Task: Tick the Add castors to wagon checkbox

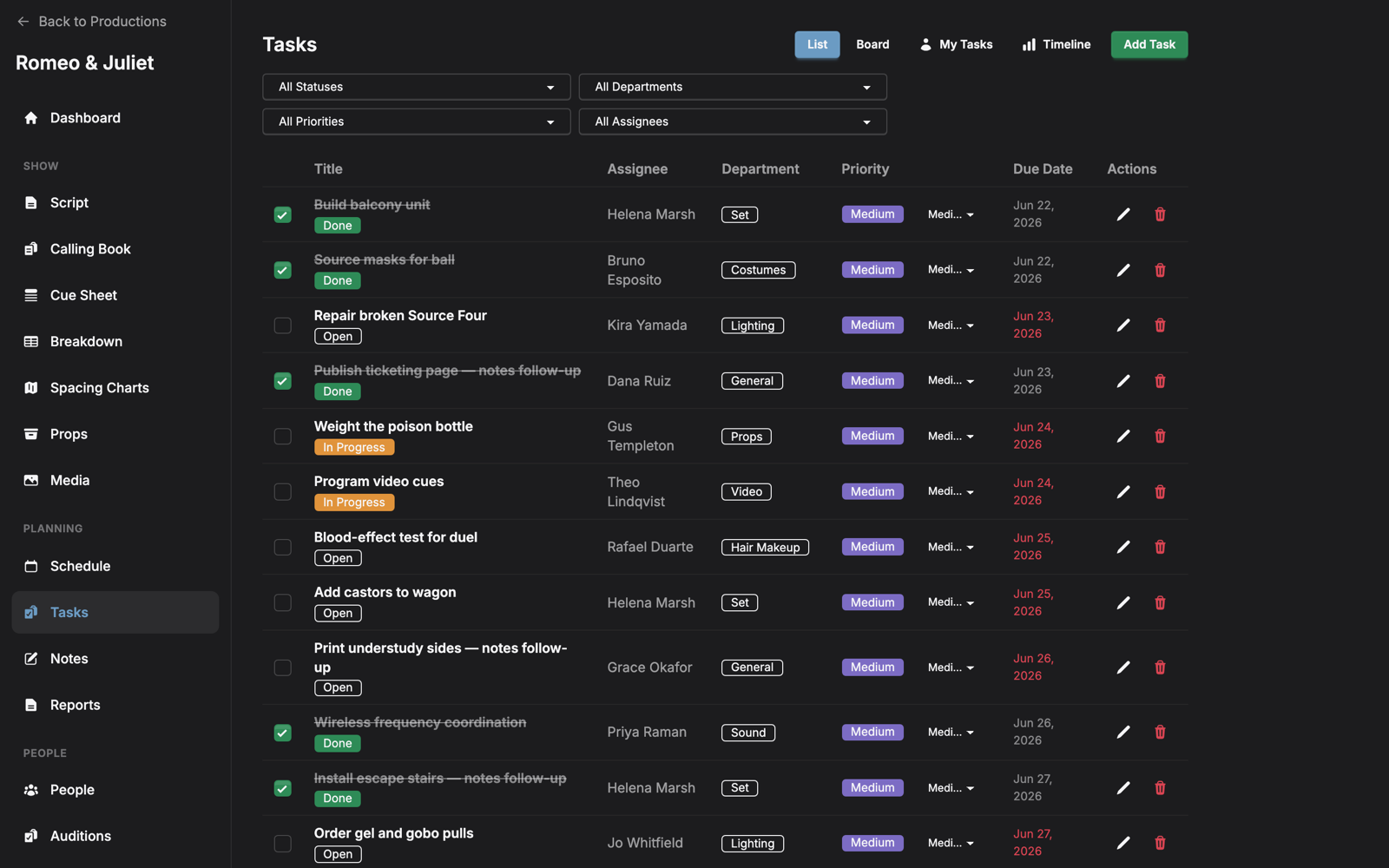Action: pos(283,602)
